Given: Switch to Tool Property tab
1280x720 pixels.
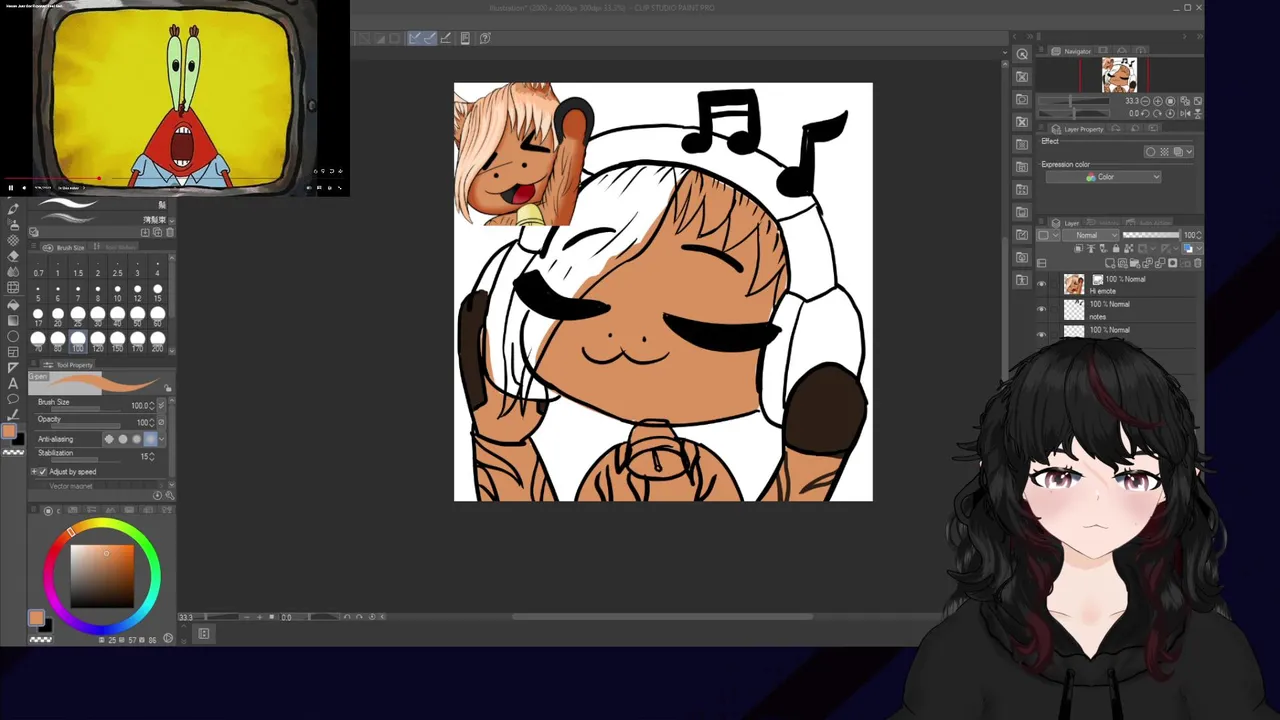Looking at the screenshot, I should (70, 365).
